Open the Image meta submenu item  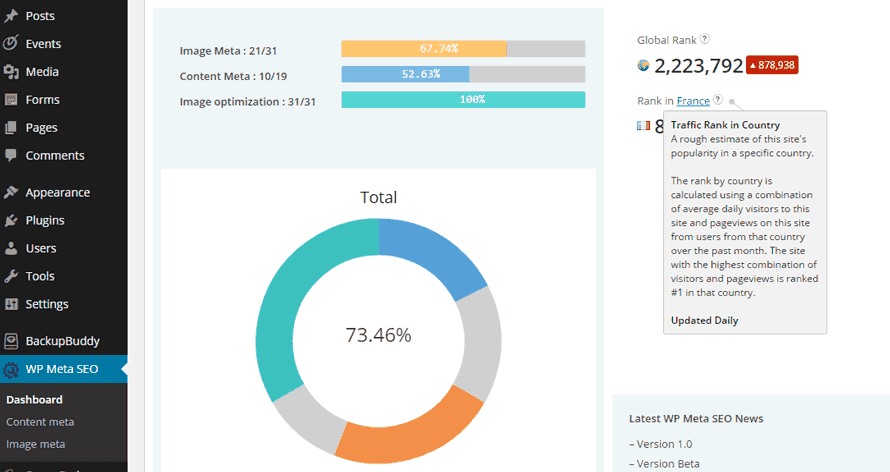(35, 444)
